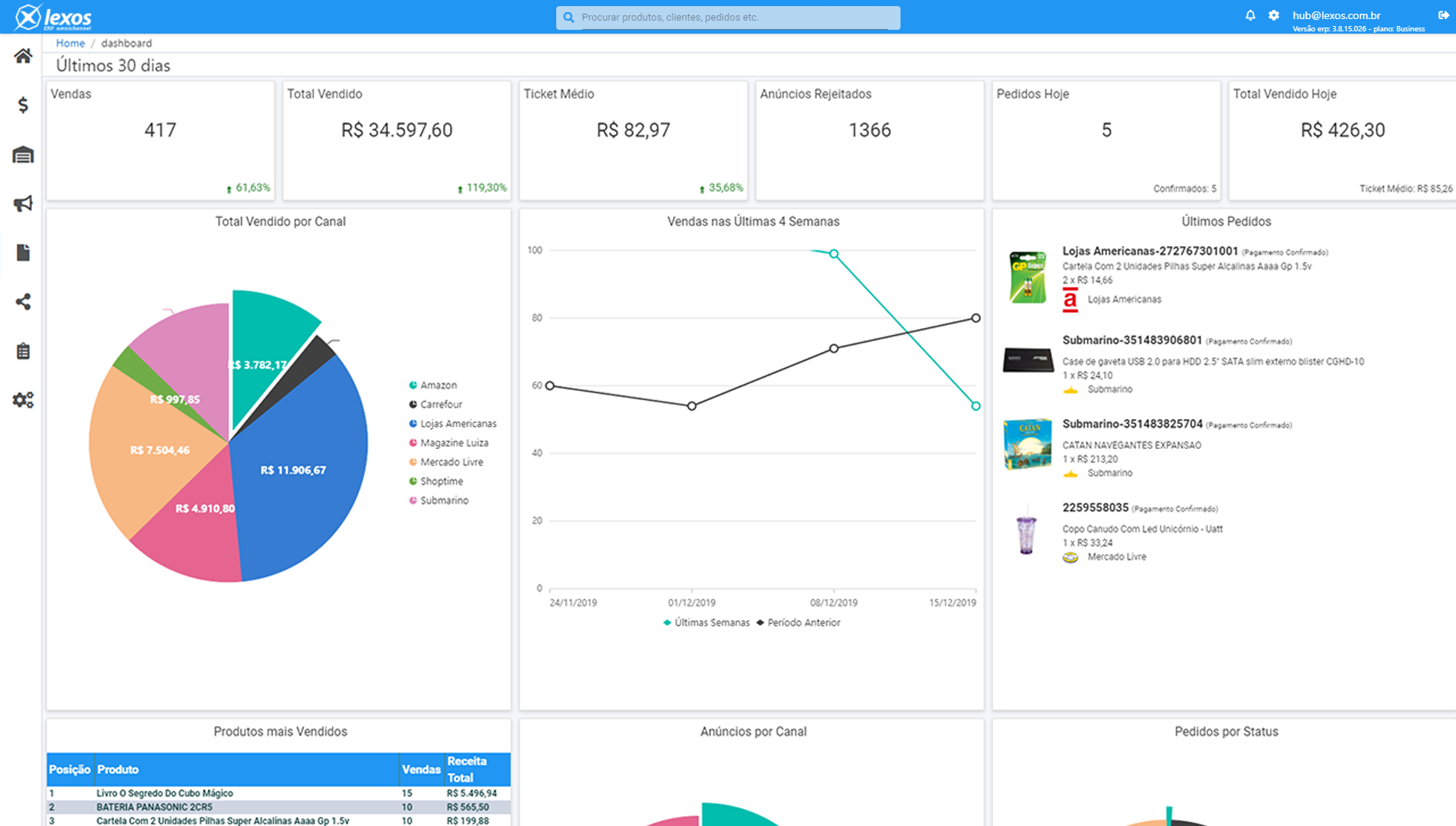This screenshot has width=1456, height=826.
Task: Open the document file icon in sidebar
Action: 23,252
